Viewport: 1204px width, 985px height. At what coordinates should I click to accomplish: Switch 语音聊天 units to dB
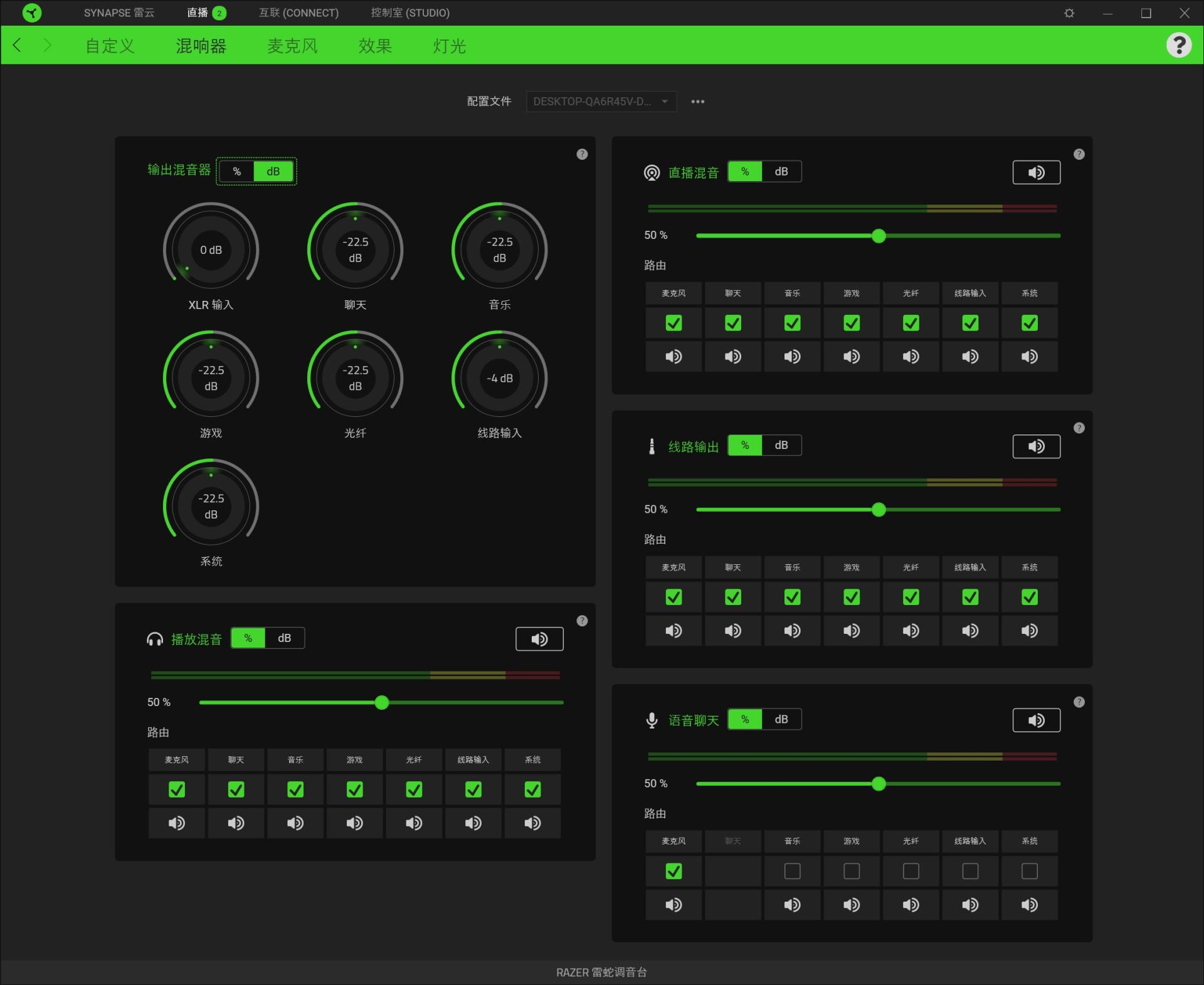tap(781, 720)
